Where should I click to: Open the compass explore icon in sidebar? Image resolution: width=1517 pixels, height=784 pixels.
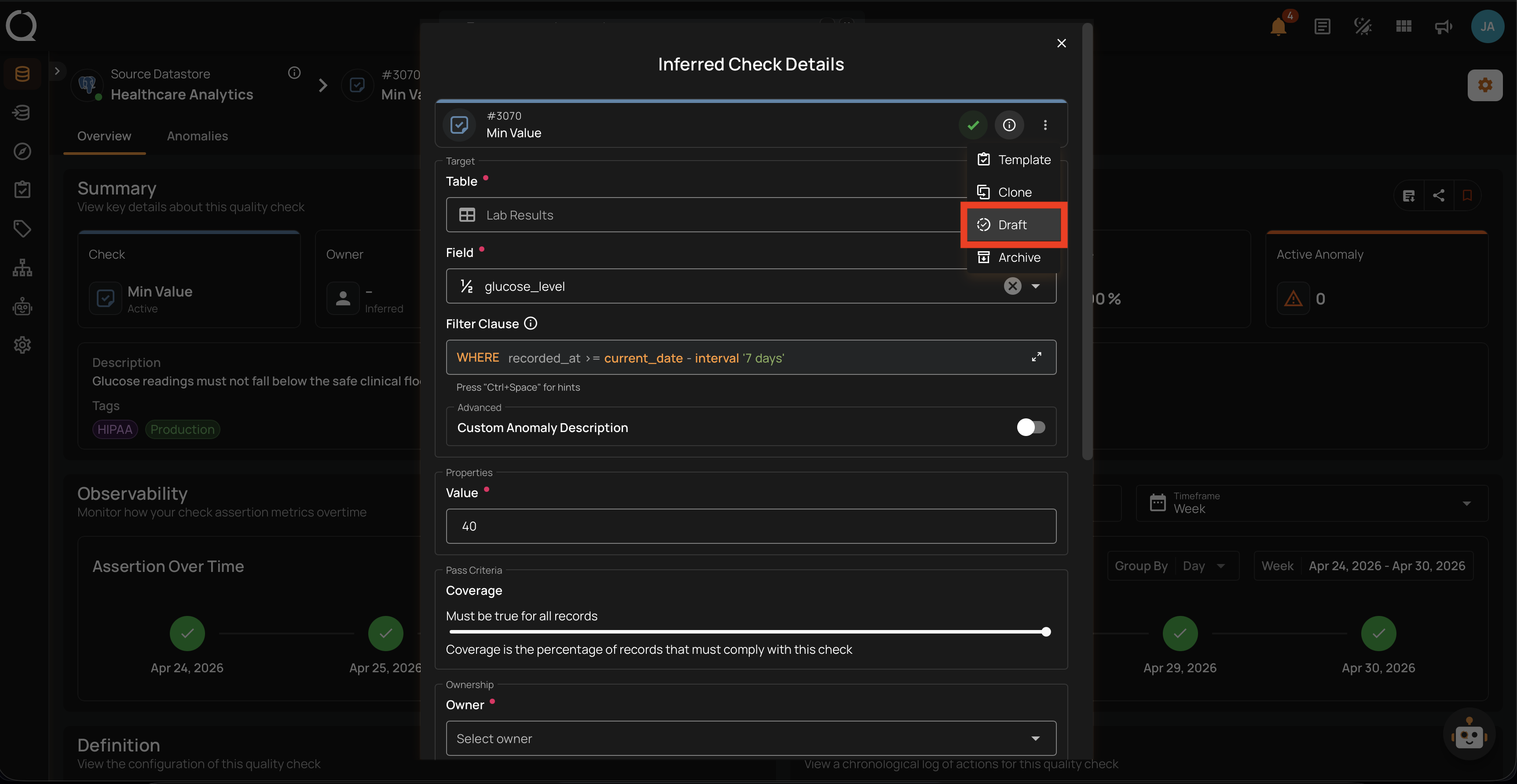22,151
